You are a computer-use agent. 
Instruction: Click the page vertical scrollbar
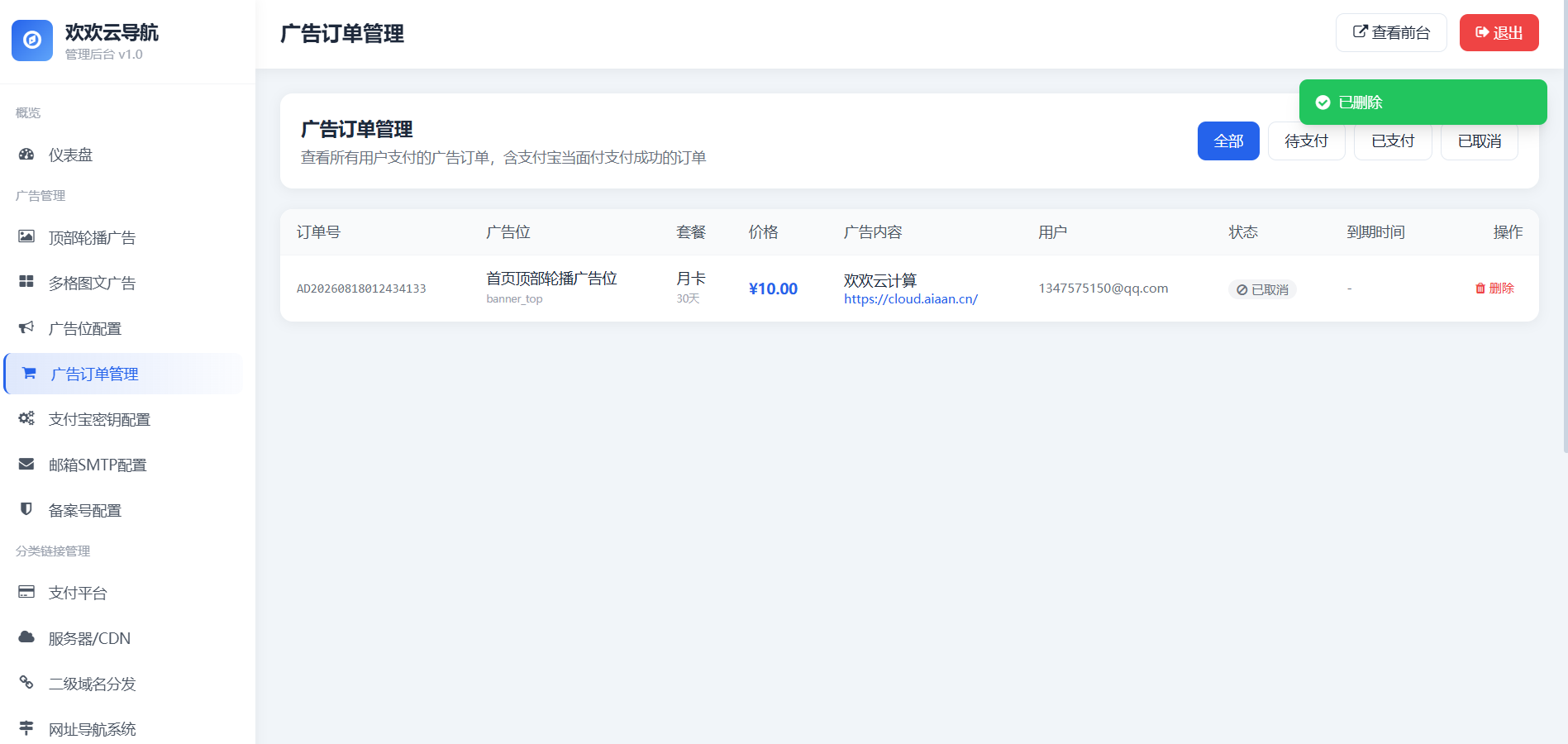pyautogui.click(x=1565, y=226)
